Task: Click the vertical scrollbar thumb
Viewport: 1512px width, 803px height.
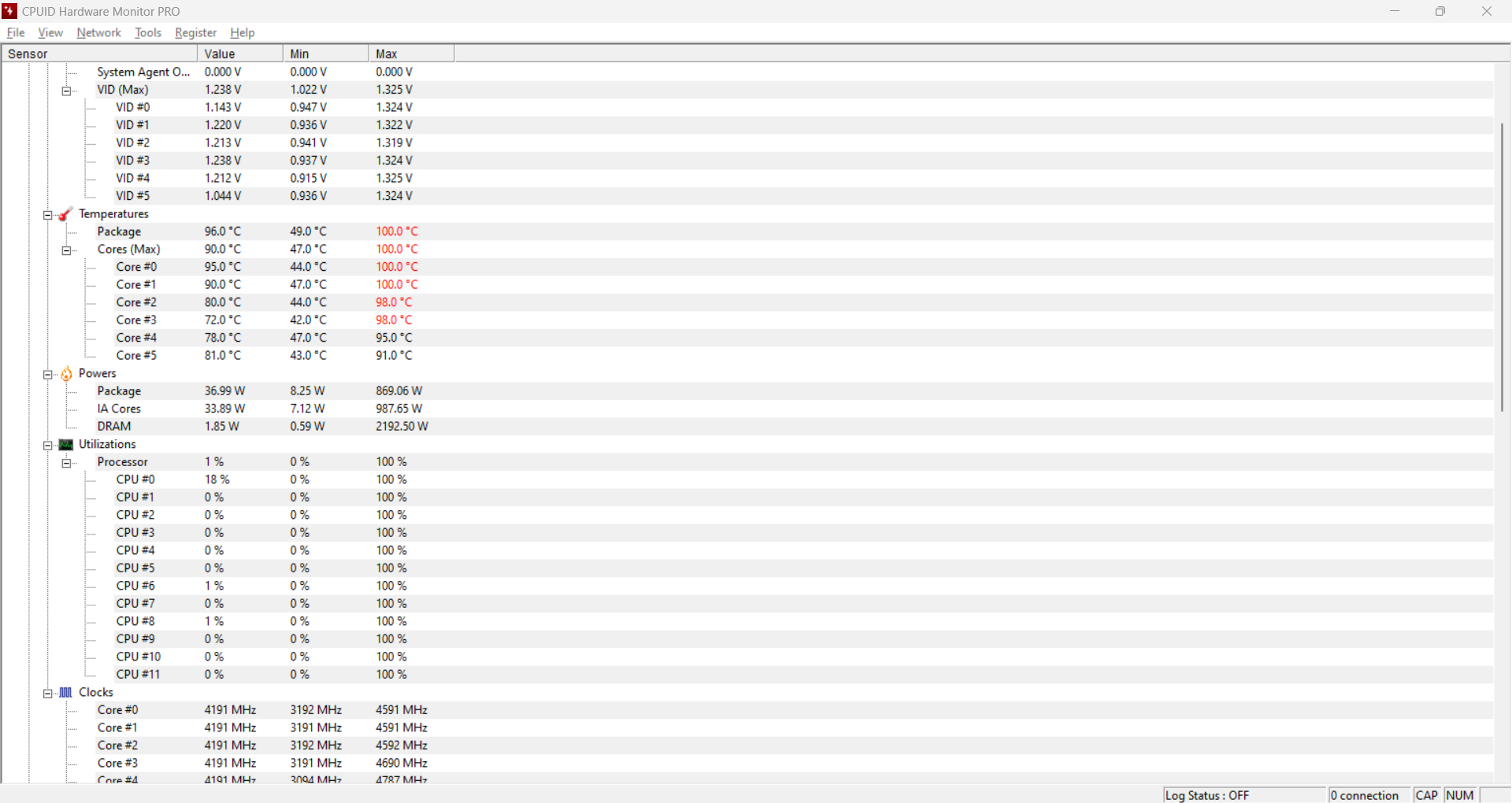Action: pos(1503,268)
